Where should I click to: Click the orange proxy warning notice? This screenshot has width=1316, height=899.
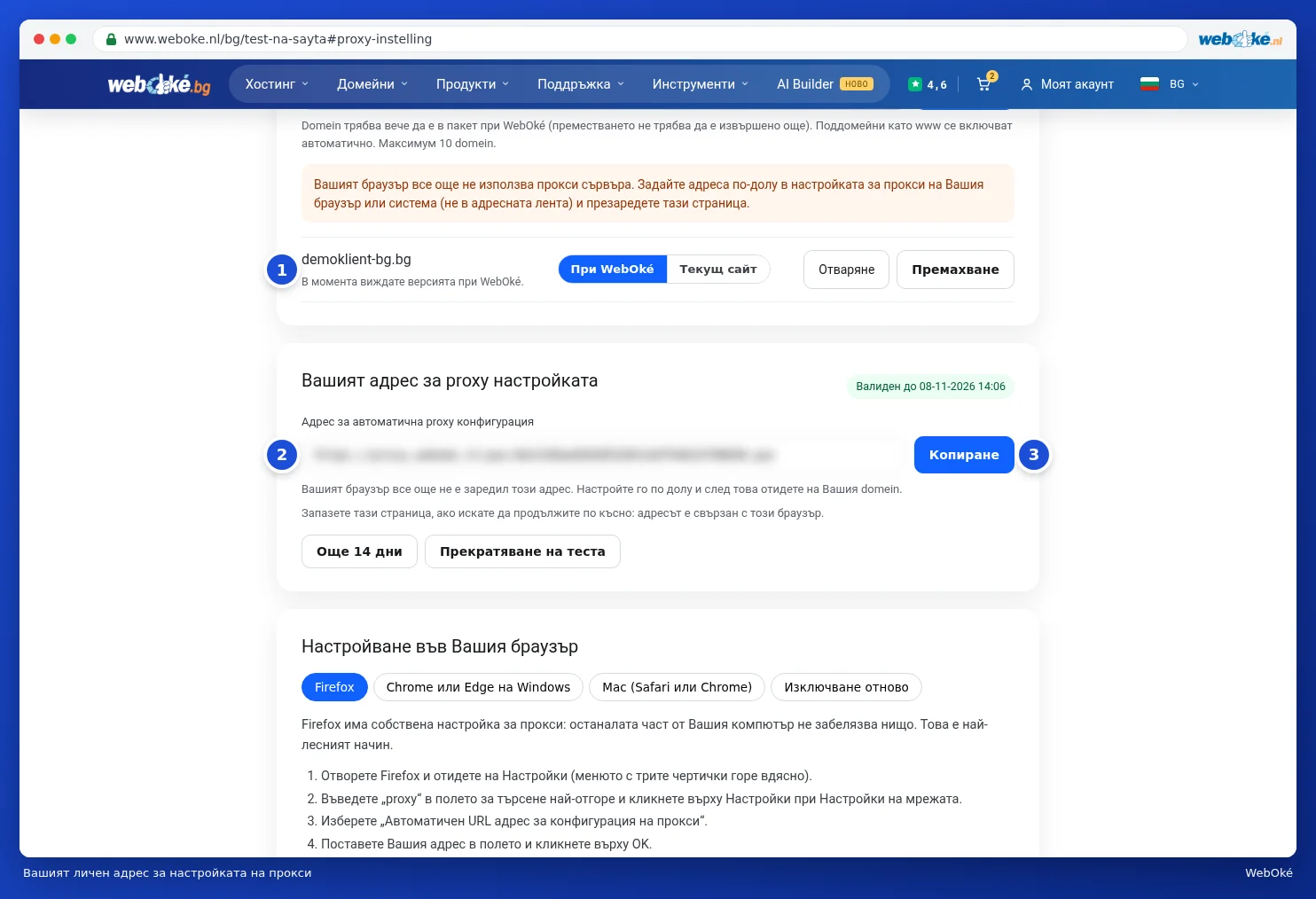click(x=658, y=193)
